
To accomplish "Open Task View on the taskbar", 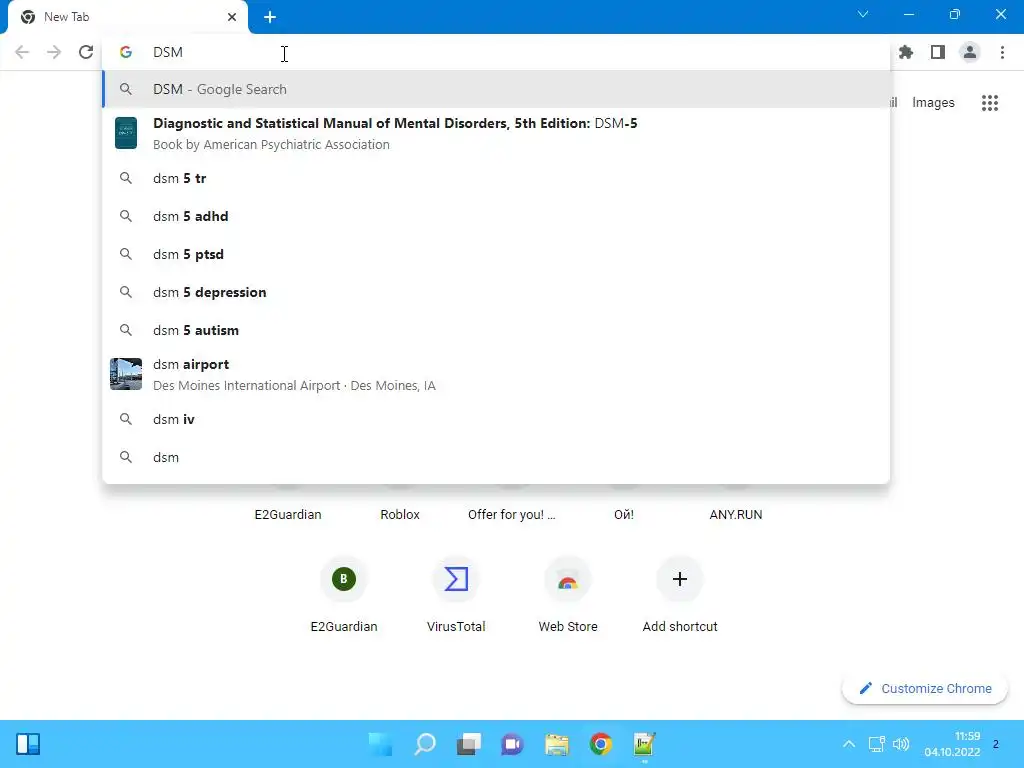I will (468, 744).
